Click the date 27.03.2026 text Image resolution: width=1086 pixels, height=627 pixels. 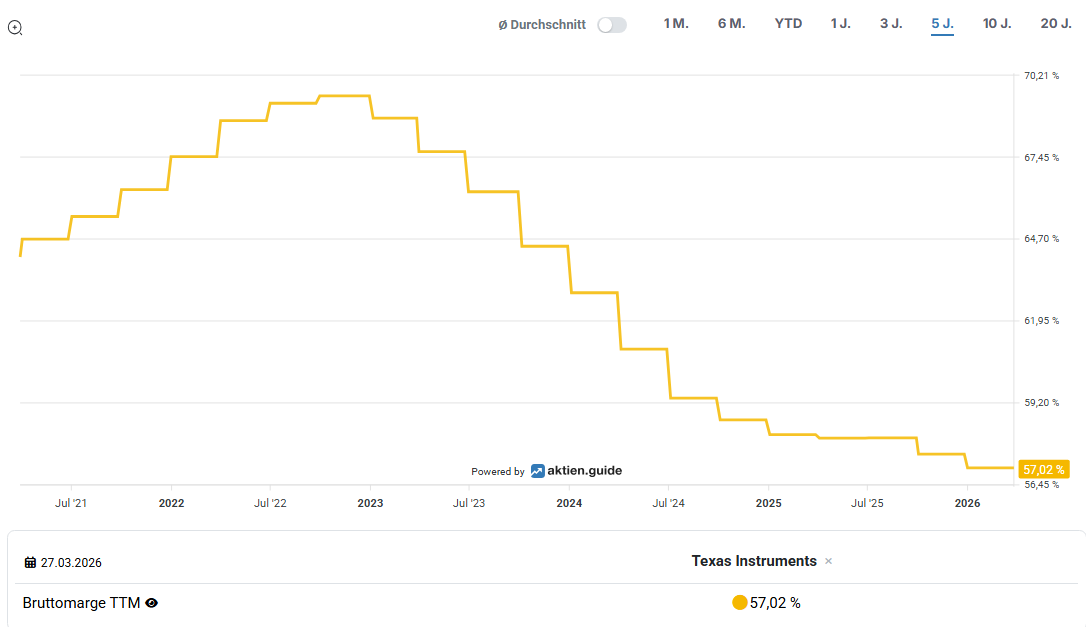[71, 563]
